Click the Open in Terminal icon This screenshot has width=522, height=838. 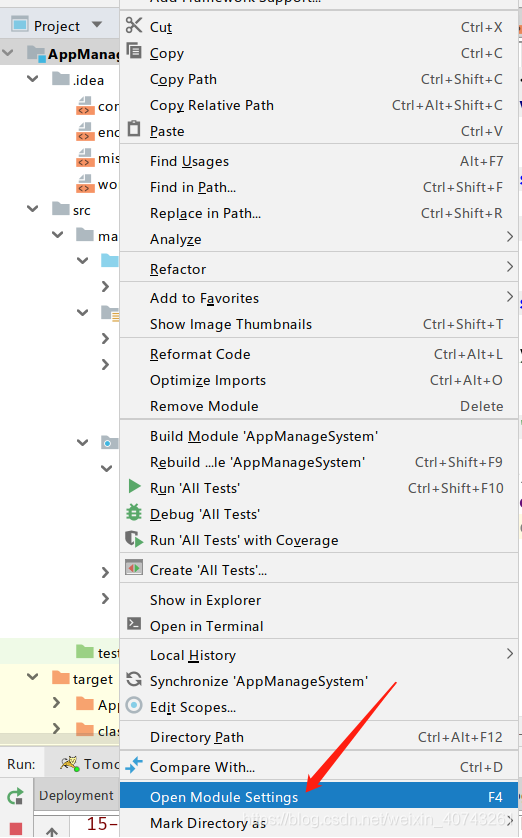pos(134,624)
